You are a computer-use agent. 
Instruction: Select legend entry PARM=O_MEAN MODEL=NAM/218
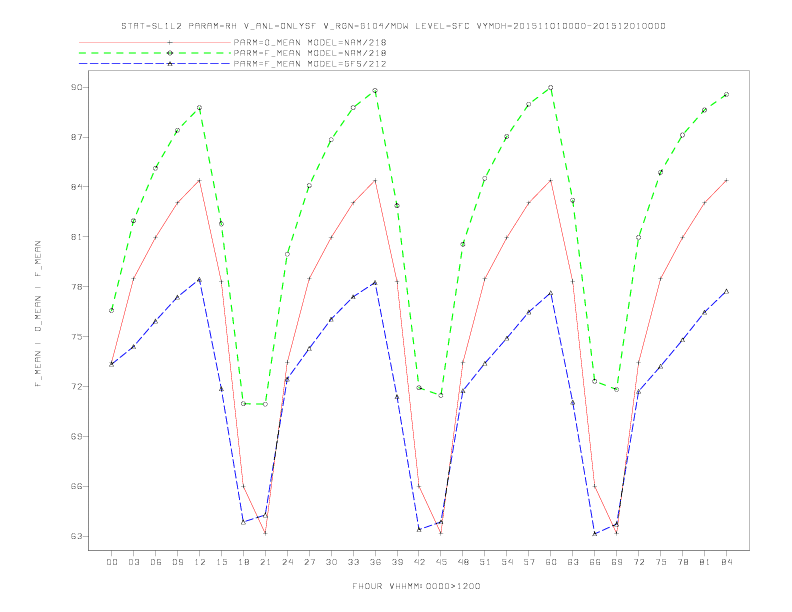(310, 42)
